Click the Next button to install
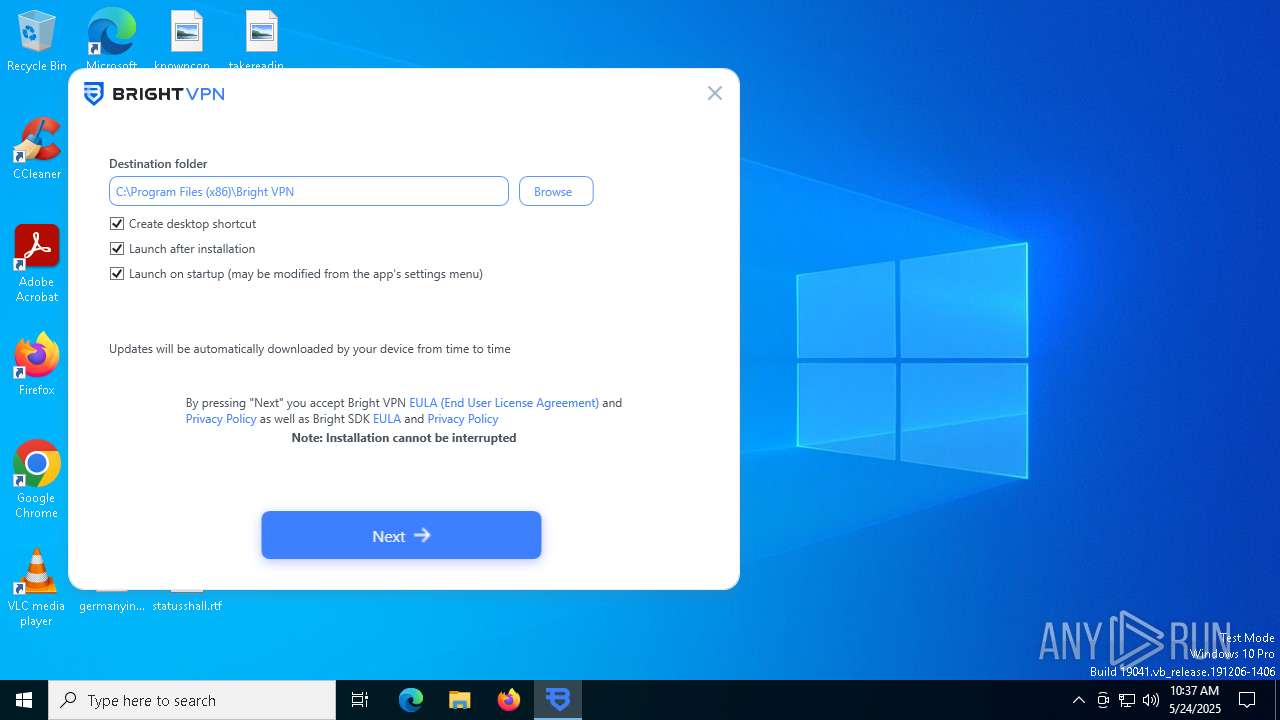 [x=401, y=535]
